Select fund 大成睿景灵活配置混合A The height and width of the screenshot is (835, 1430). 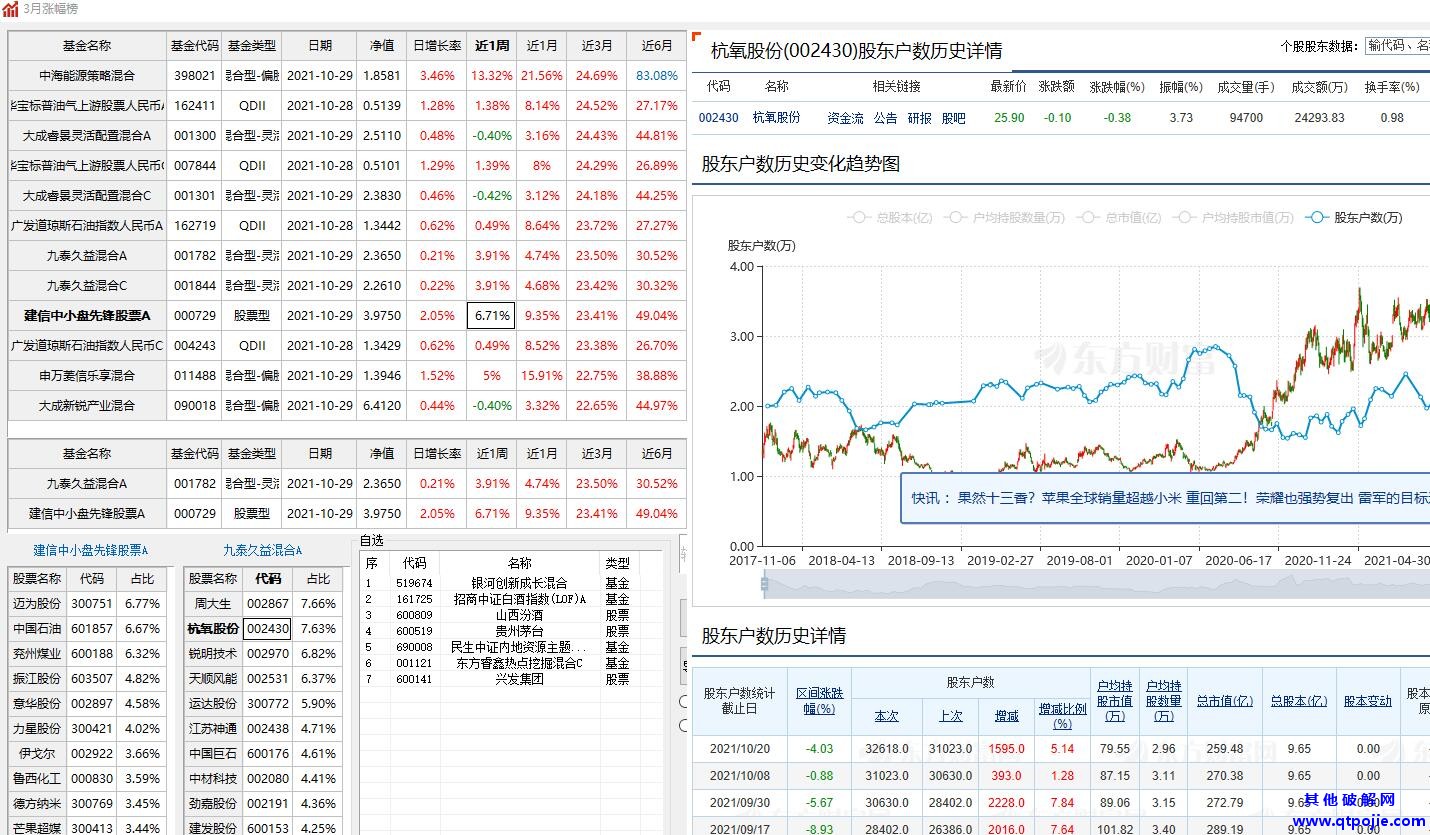coord(87,136)
